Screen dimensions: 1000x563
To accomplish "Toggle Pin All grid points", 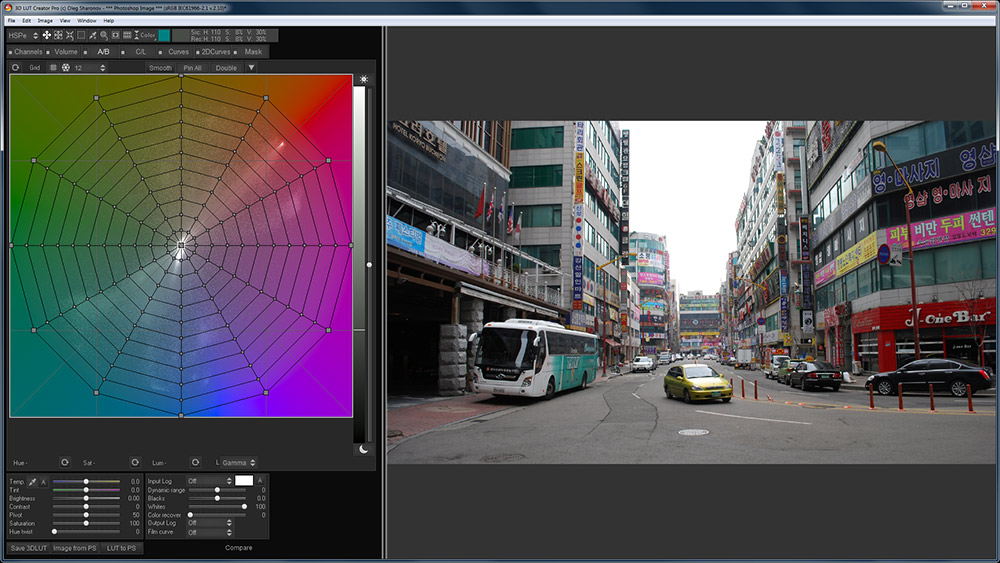I will [193, 68].
